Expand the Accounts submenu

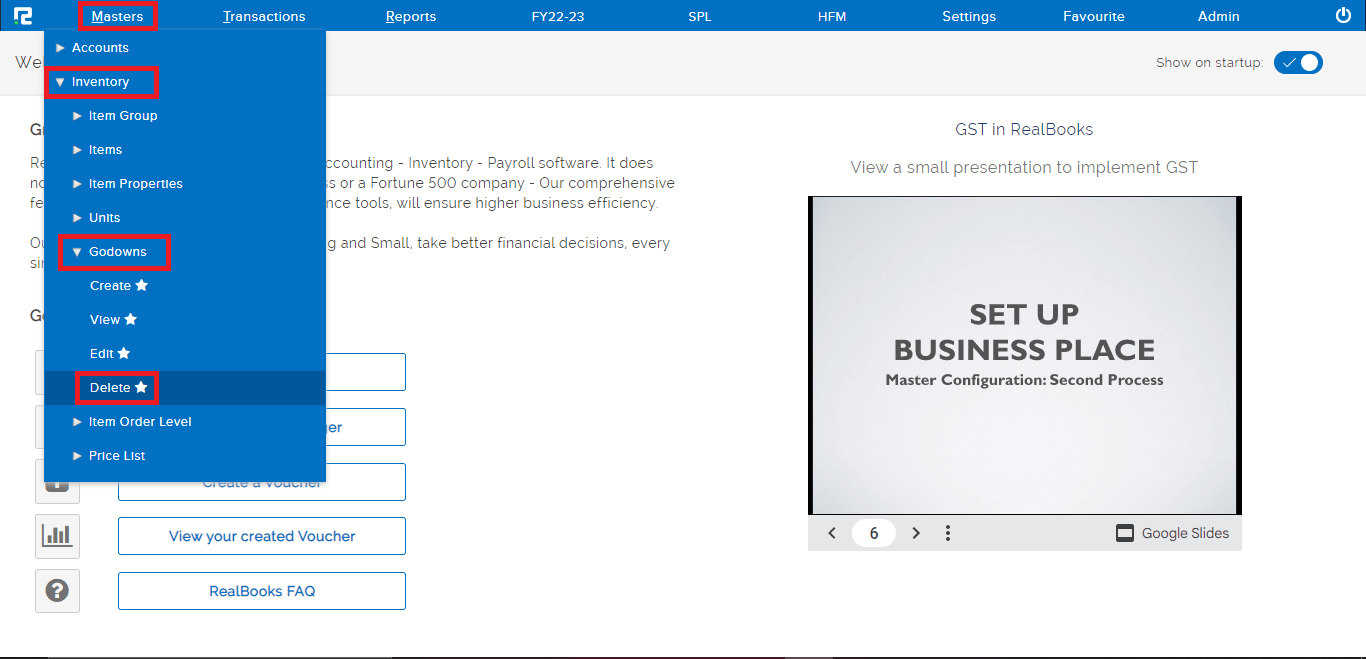99,48
